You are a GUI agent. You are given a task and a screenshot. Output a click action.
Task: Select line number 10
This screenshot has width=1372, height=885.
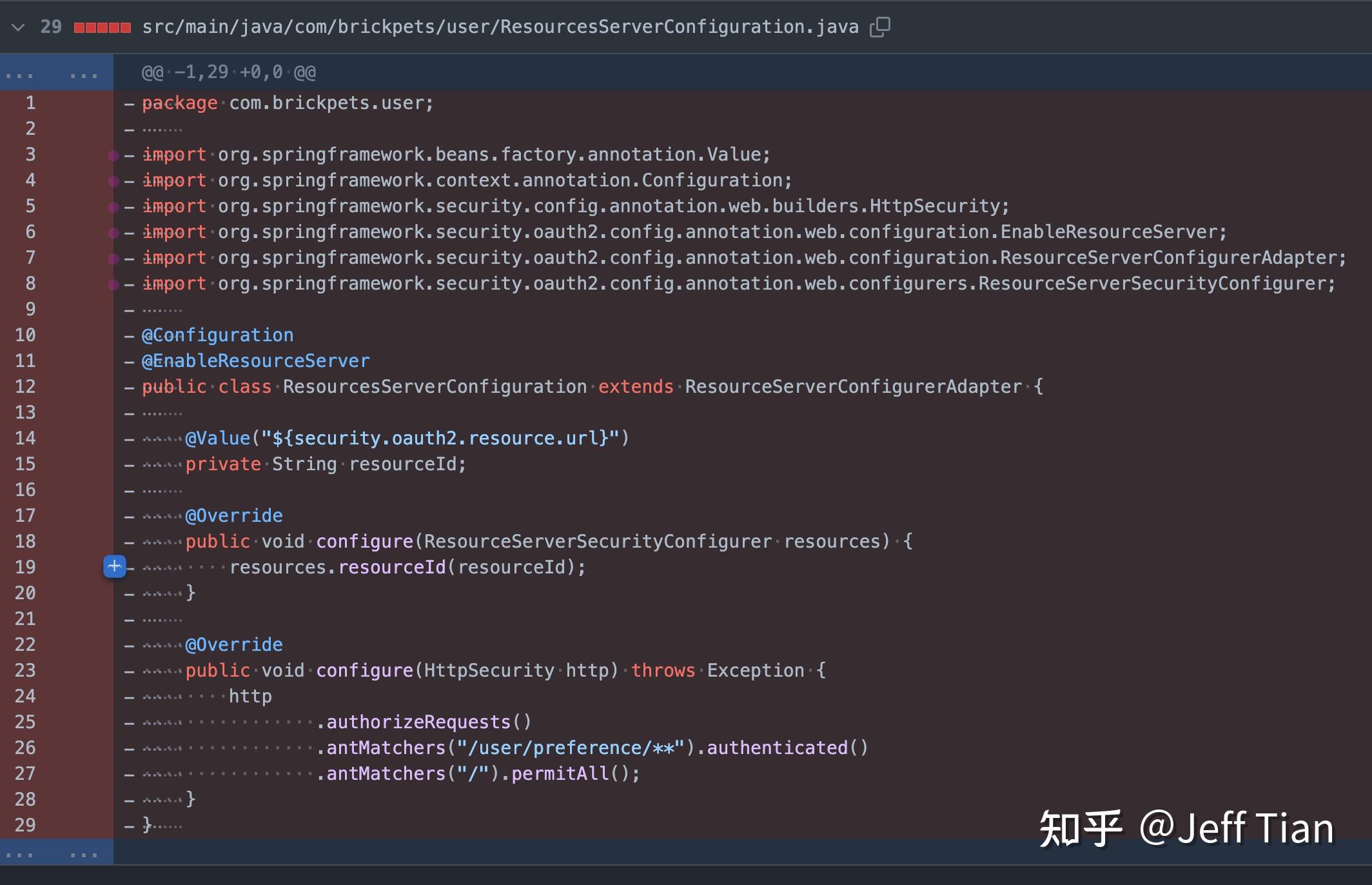pos(25,335)
